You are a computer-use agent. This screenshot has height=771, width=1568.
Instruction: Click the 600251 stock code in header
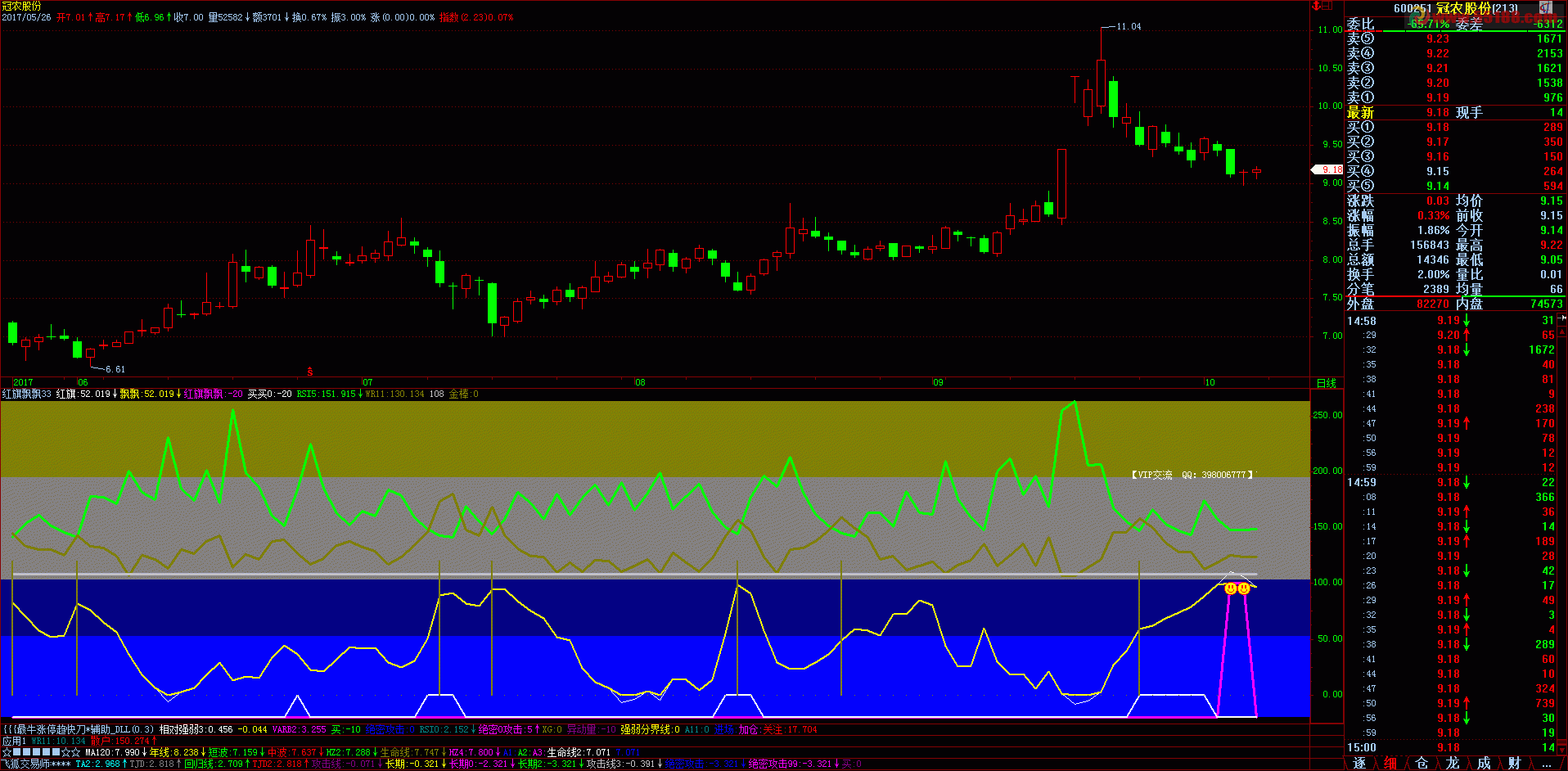point(1413,8)
